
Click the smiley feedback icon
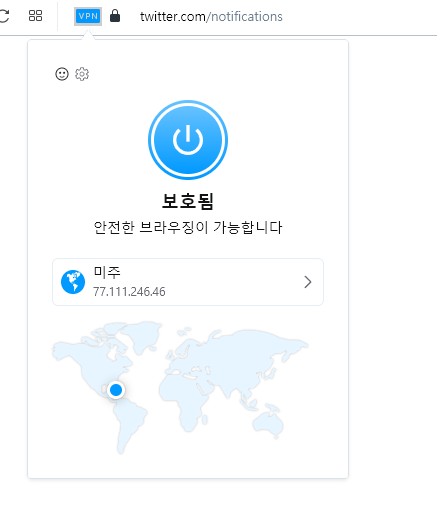click(x=62, y=74)
